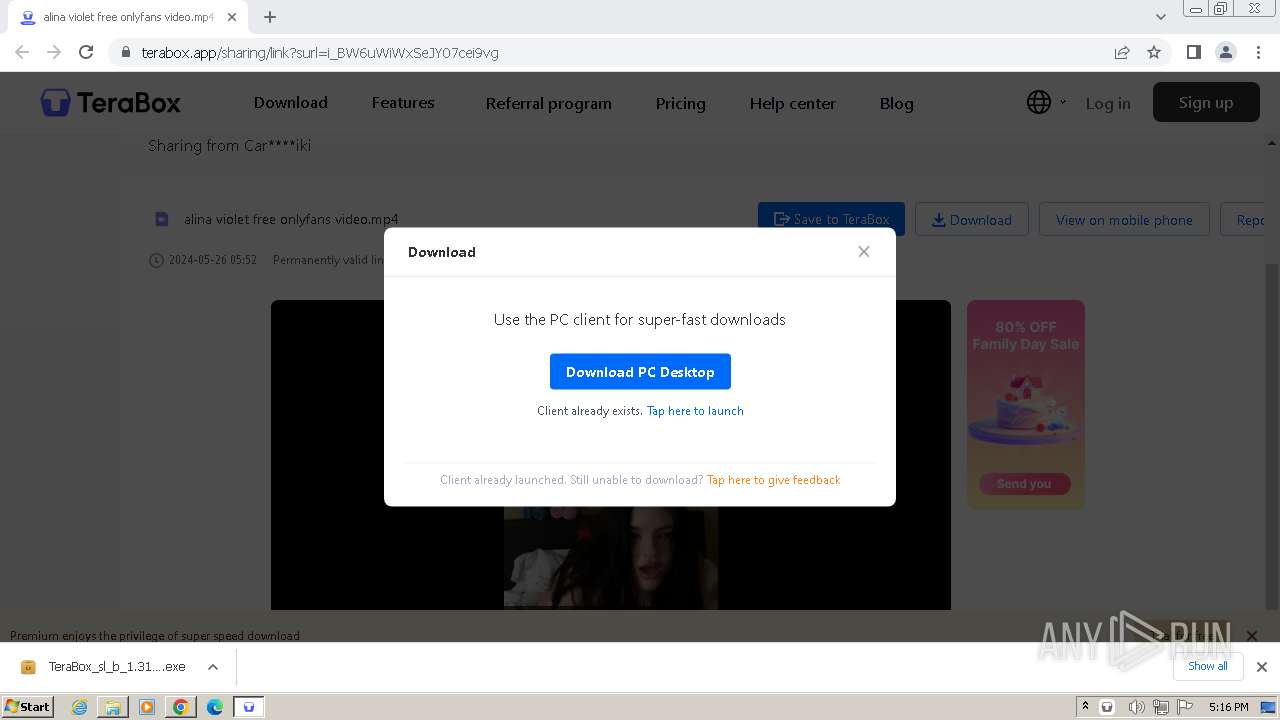1280x720 pixels.
Task: Click the taskbar clock 5:16 PM
Action: (1228, 707)
